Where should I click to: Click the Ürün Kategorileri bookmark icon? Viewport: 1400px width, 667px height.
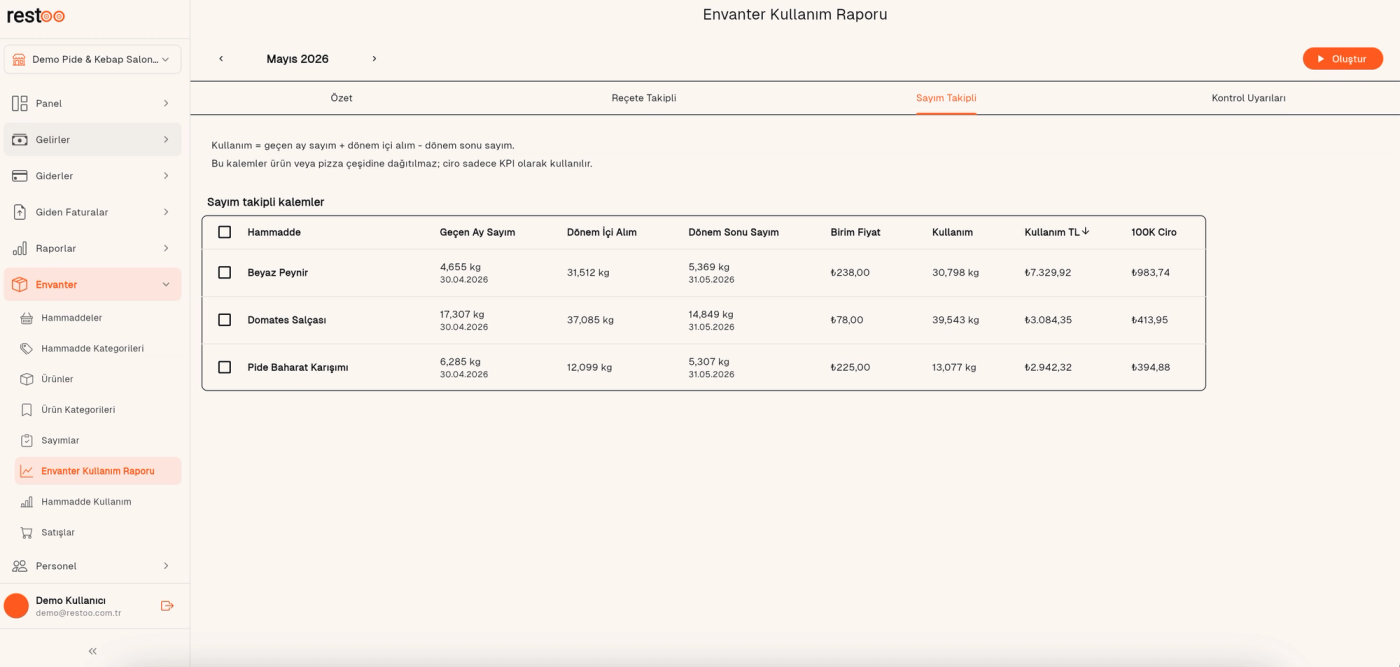tap(27, 410)
